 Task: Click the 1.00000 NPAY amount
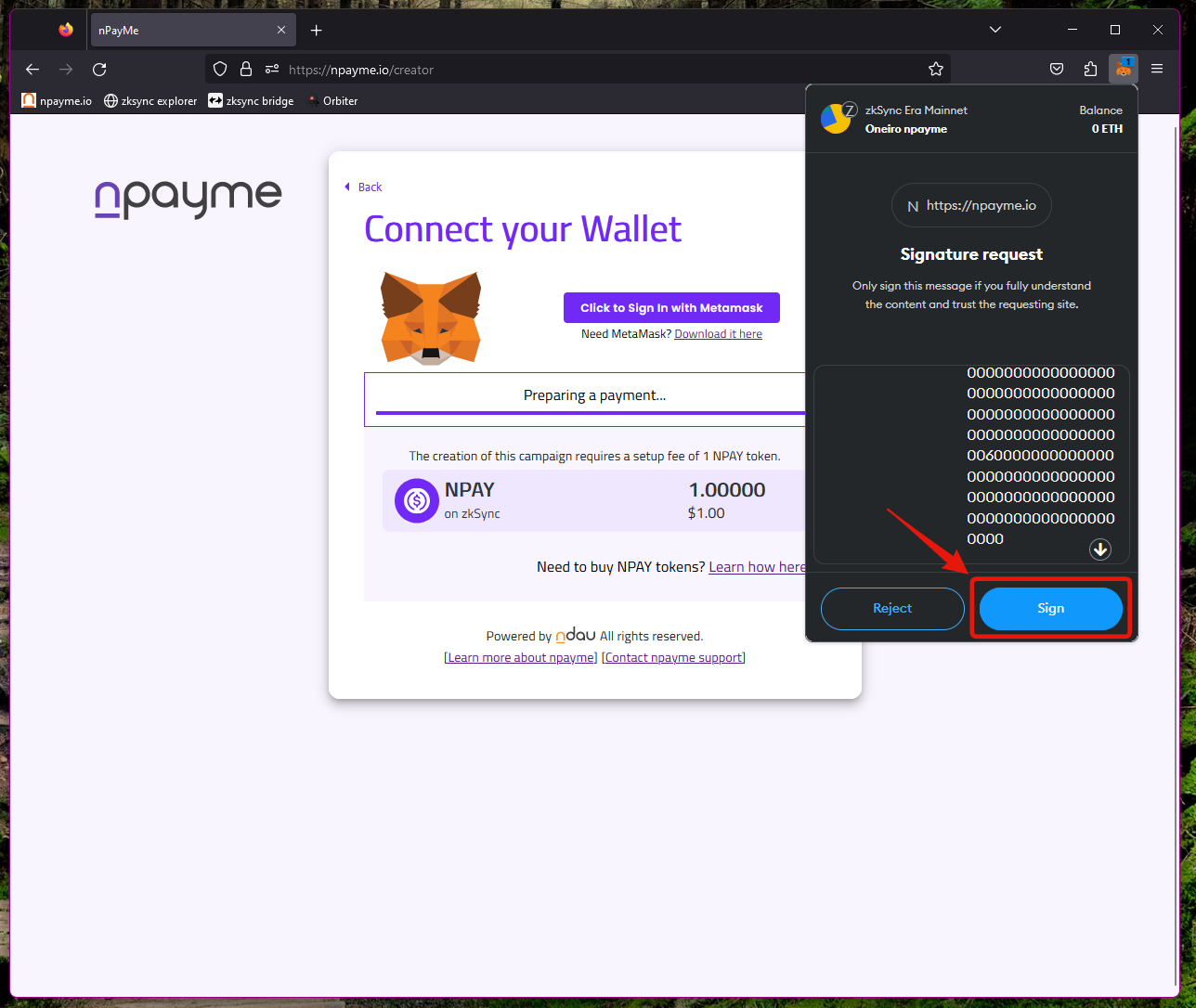(x=727, y=490)
